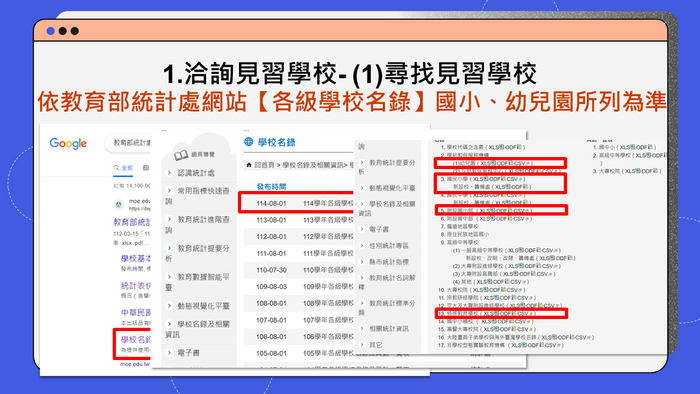Select the 108-08-01 release row
Image resolution: width=700 pixels, height=394 pixels.
pos(298,303)
